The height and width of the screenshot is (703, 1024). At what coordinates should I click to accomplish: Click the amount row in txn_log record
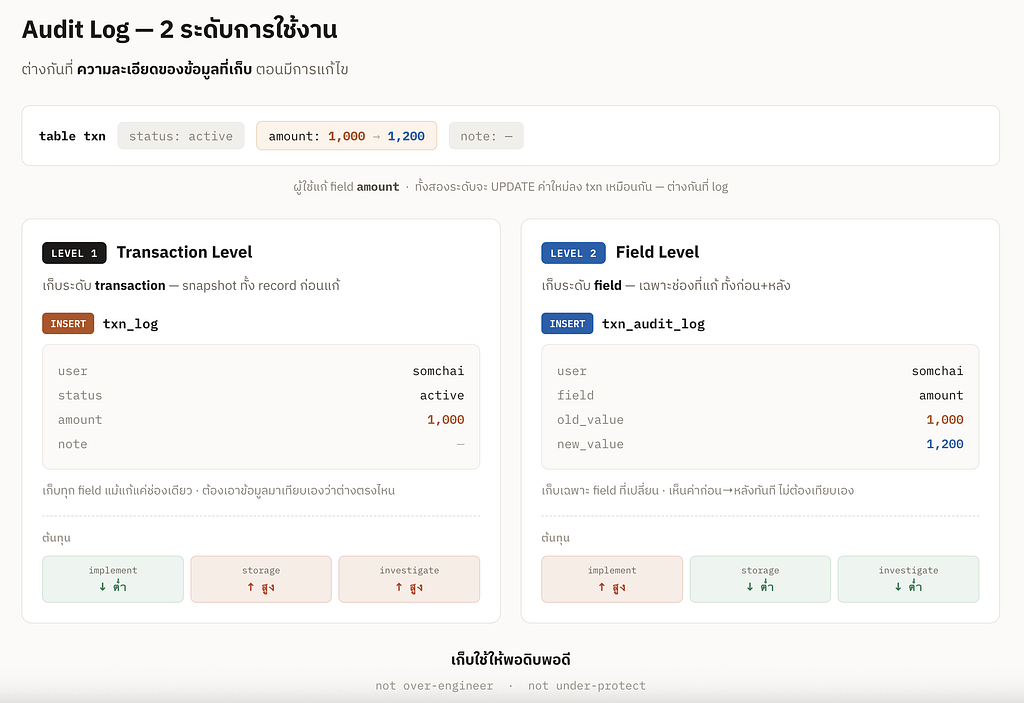pyautogui.click(x=261, y=419)
